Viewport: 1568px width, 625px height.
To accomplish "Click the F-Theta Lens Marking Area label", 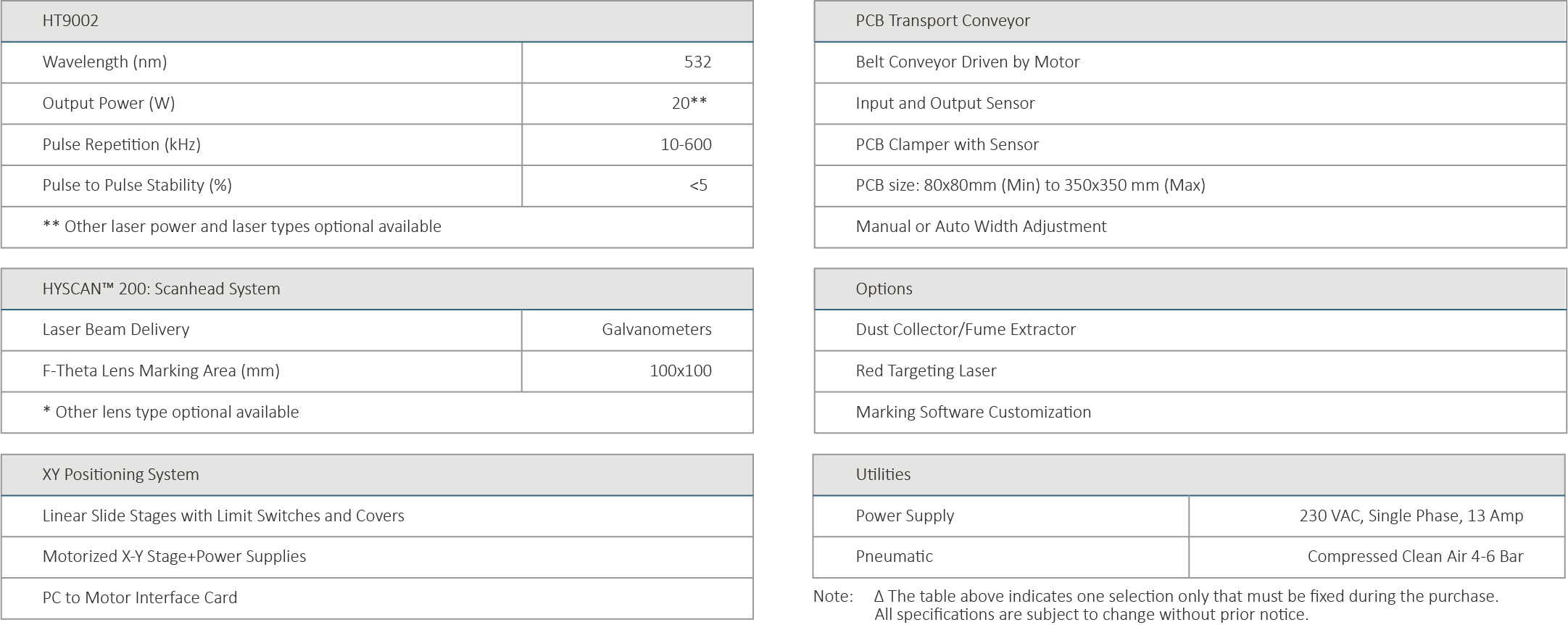I will (x=161, y=371).
